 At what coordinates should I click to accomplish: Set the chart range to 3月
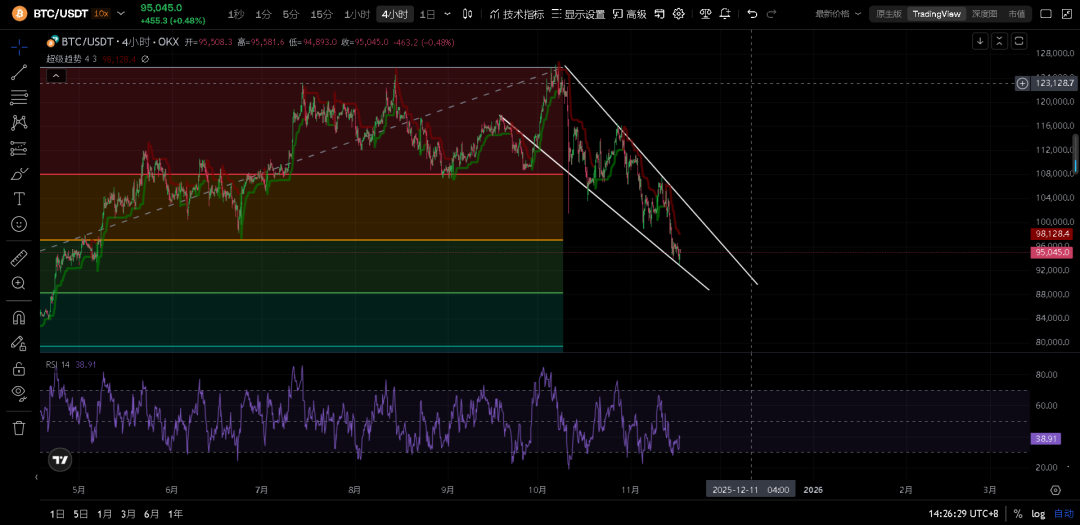pos(128,513)
